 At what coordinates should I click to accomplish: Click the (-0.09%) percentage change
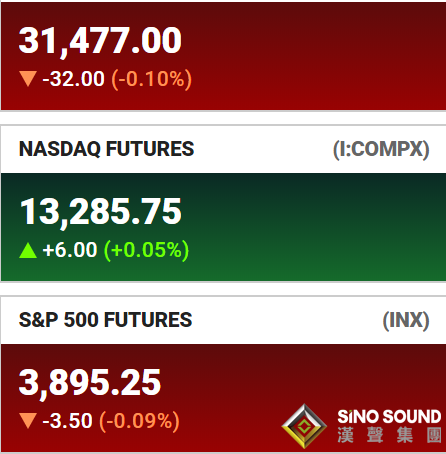point(139,421)
